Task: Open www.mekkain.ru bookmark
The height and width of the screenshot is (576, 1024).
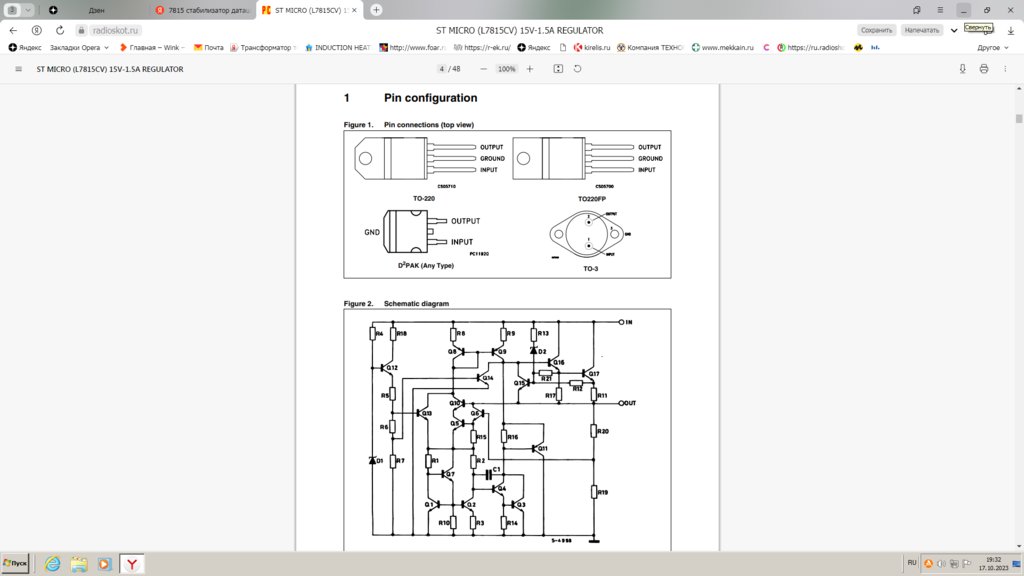Action: coord(722,47)
